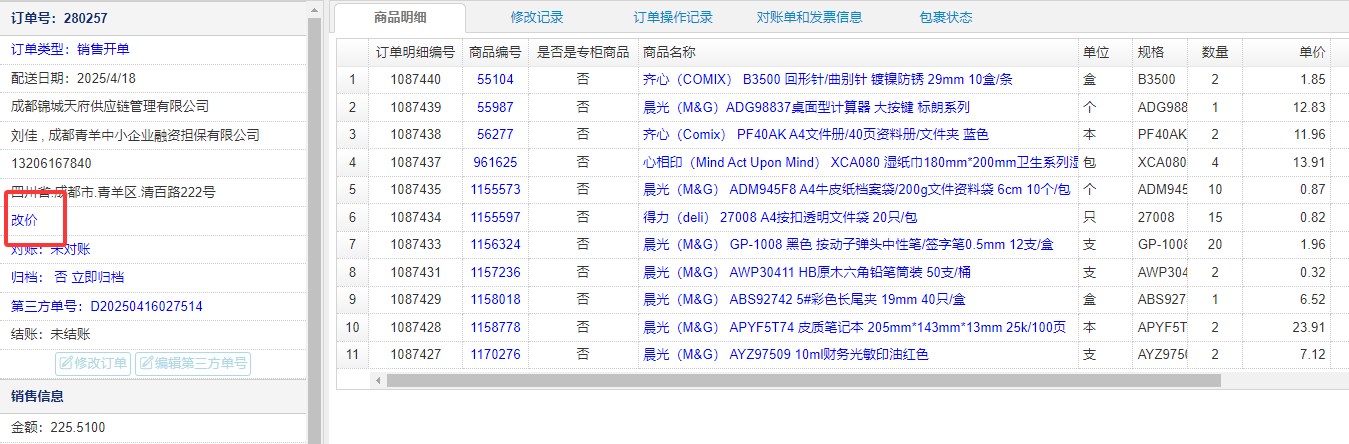Open the 齐心 B3500 回形针 product name
The width and height of the screenshot is (1349, 444).
click(x=827, y=79)
